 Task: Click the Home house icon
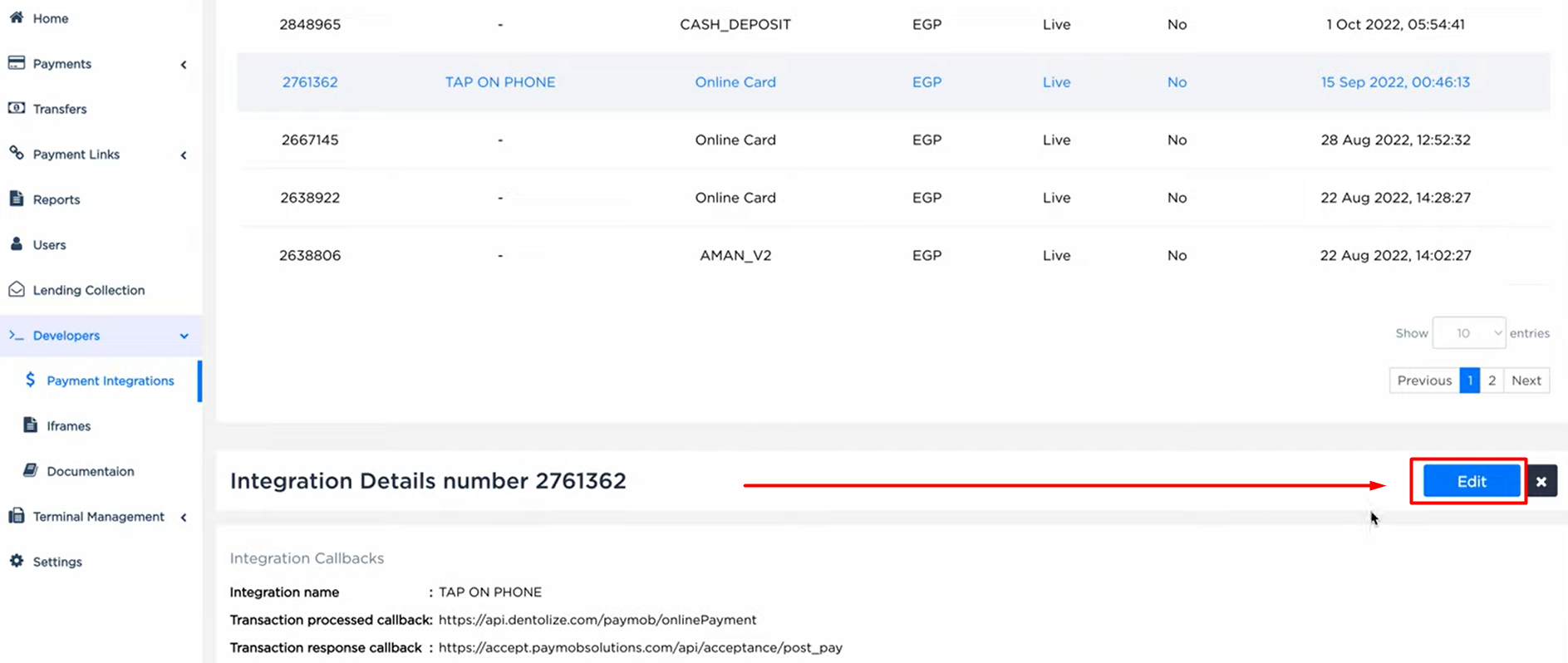pos(17,17)
